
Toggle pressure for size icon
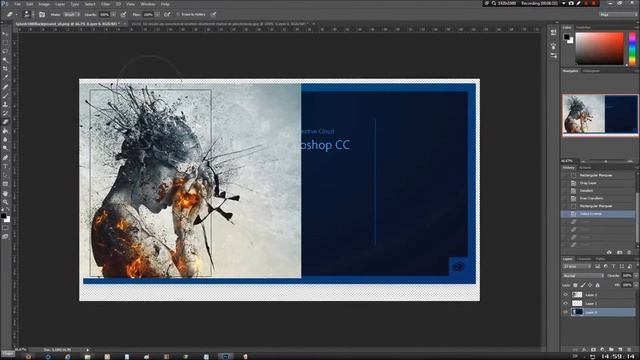(213, 14)
